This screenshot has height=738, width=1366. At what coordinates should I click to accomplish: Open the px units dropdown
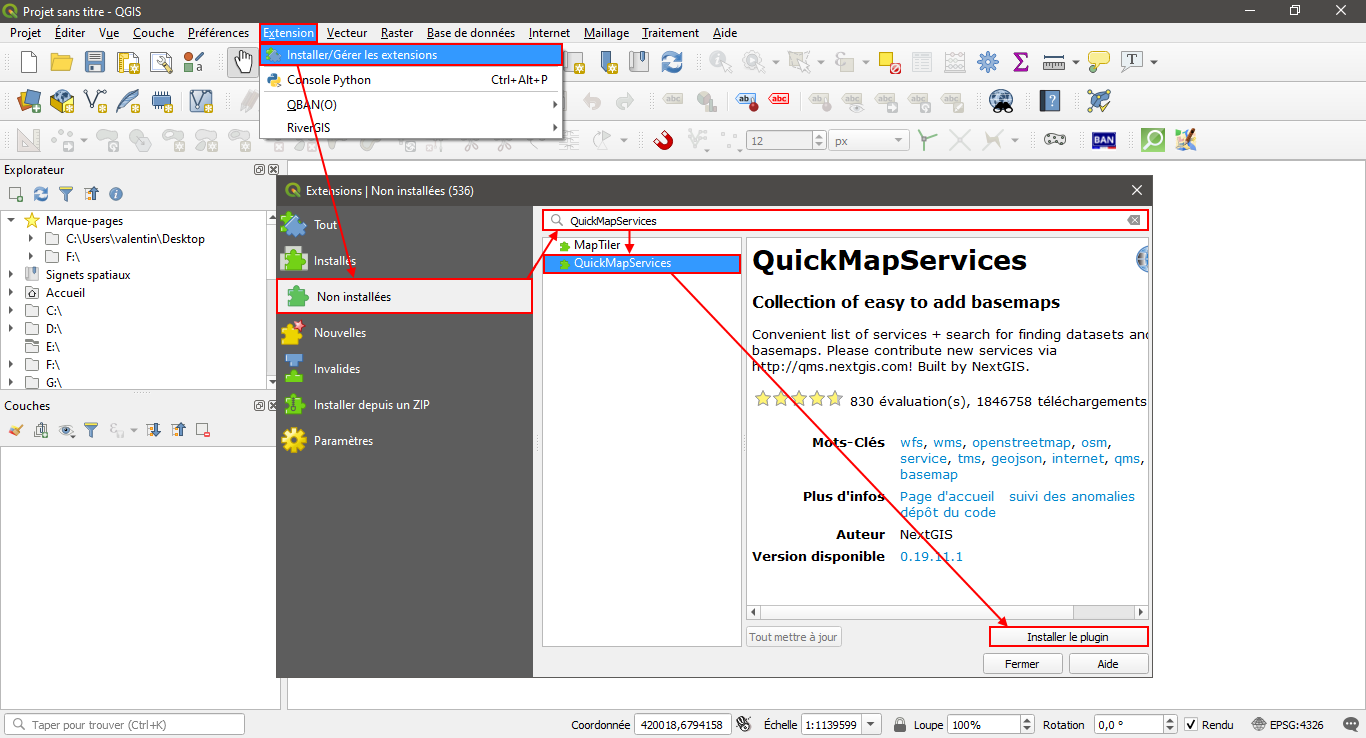coord(869,141)
